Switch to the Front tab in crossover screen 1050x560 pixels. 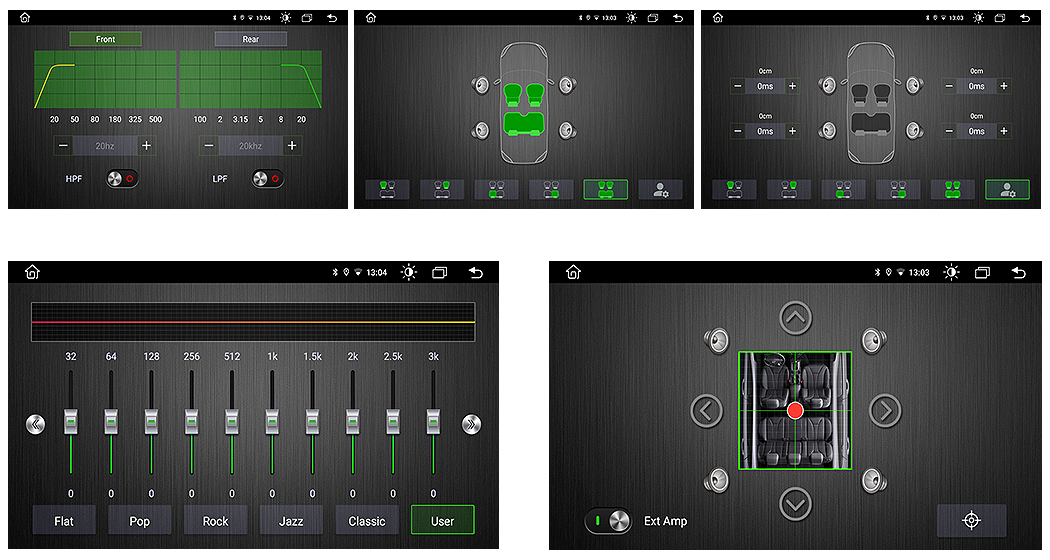pyautogui.click(x=105, y=39)
